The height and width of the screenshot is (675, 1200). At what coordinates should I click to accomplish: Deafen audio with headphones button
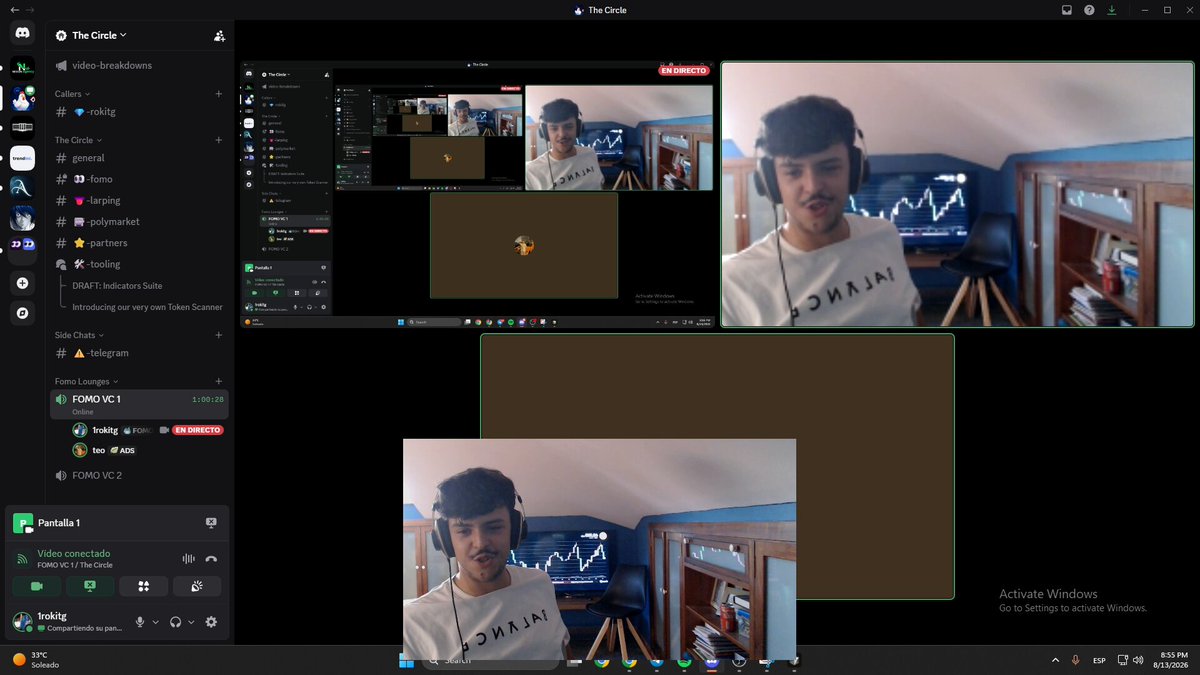point(176,622)
